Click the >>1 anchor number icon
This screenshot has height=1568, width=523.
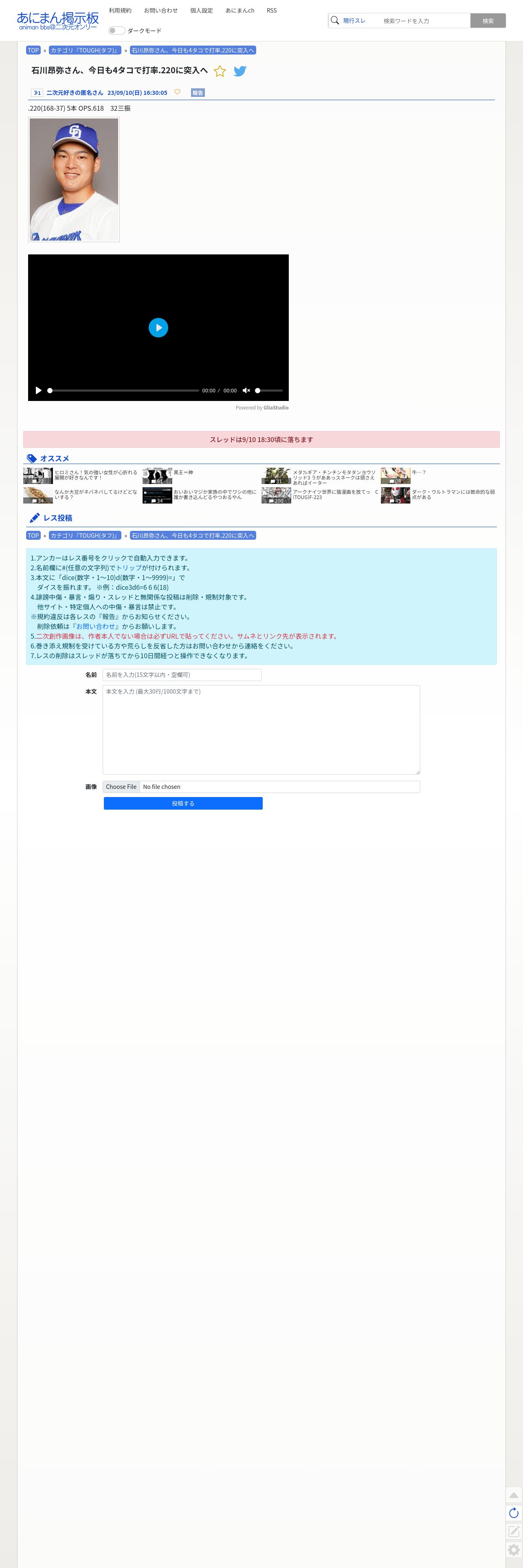click(x=37, y=92)
